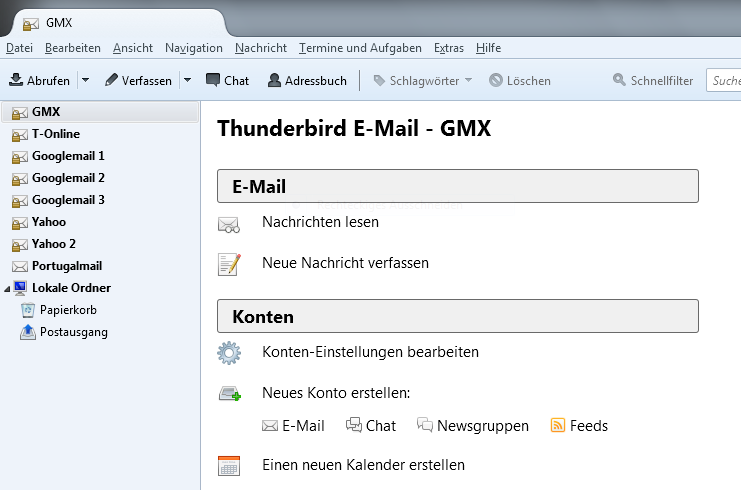The width and height of the screenshot is (741, 490).
Task: Open the Navigation menu
Action: (x=194, y=48)
